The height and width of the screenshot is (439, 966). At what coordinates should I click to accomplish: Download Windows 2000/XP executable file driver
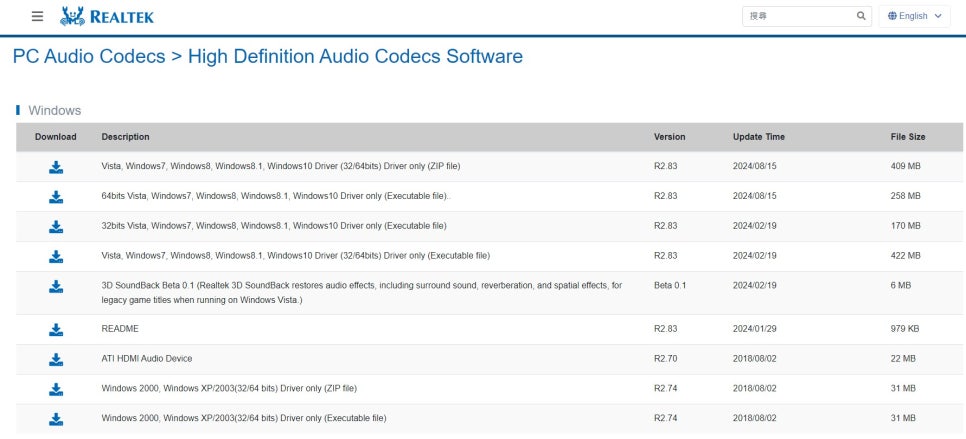point(56,419)
